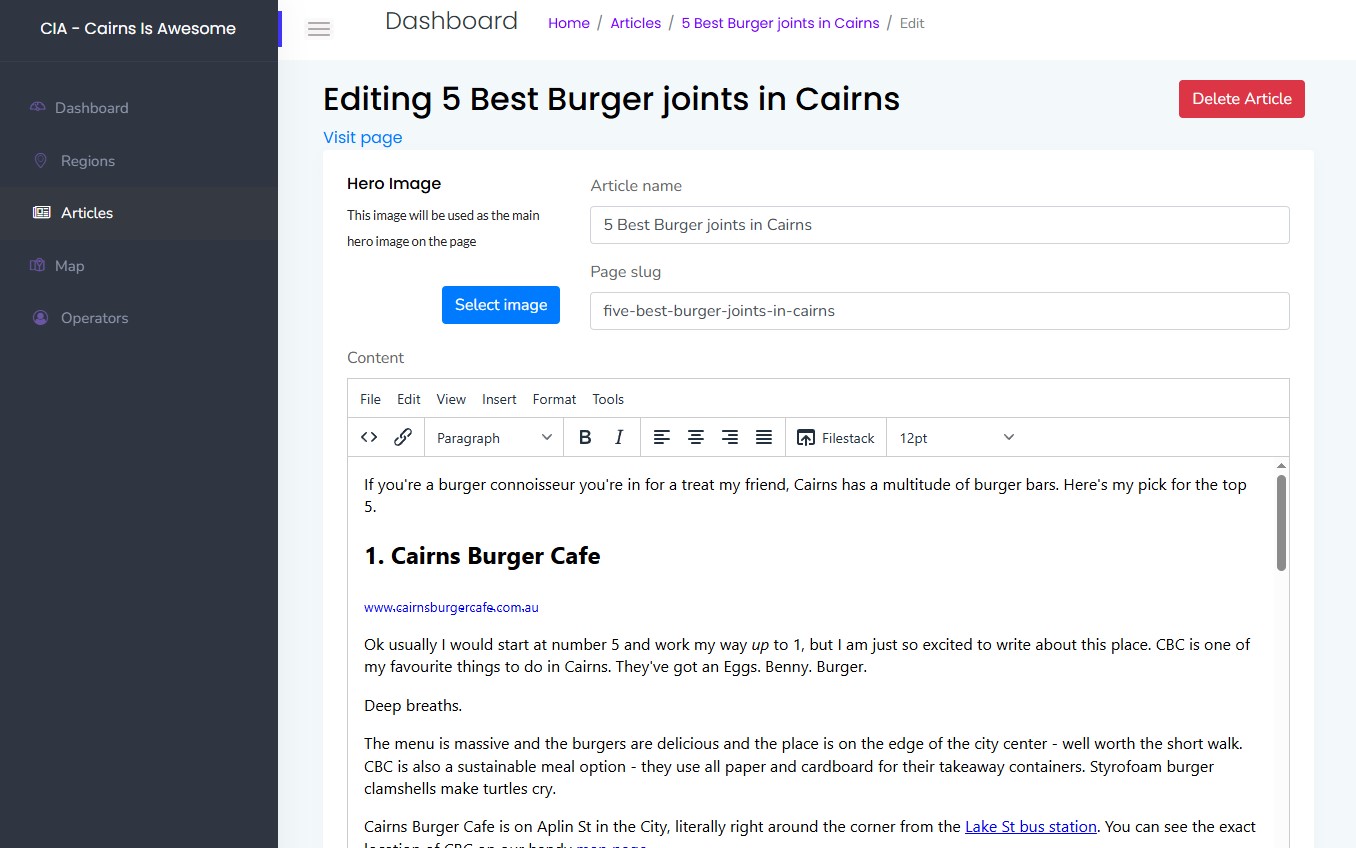Image resolution: width=1356 pixels, height=848 pixels.
Task: Align text left
Action: 661,437
